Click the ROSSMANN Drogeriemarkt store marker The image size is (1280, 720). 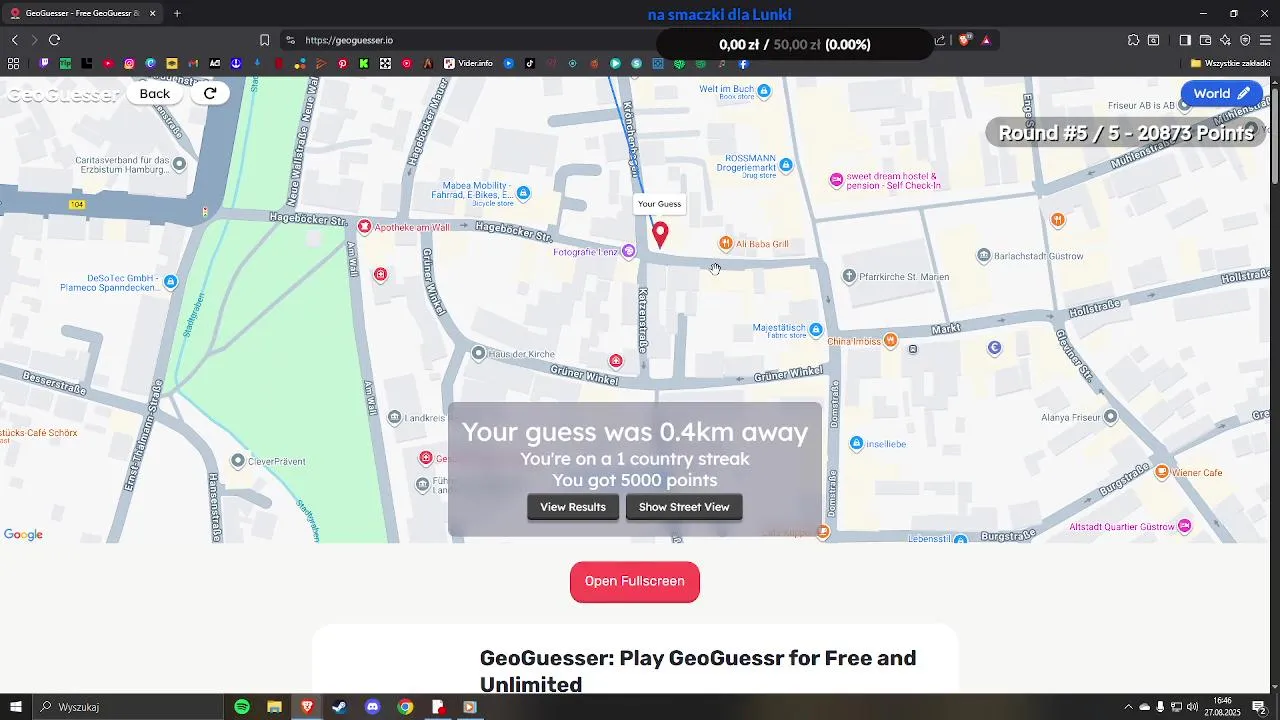tap(786, 164)
